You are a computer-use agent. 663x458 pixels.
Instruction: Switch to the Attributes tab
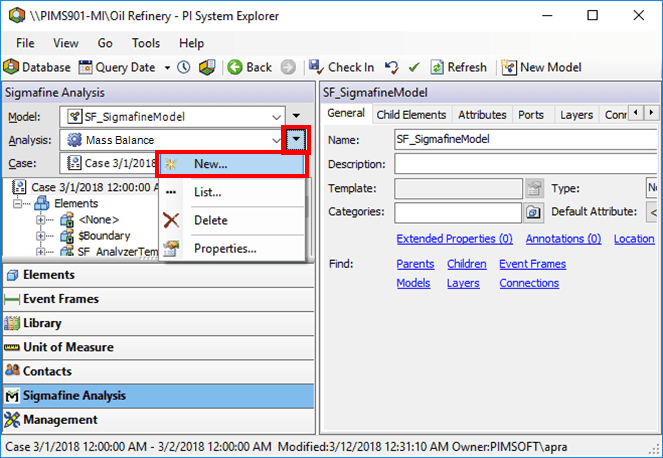(x=482, y=115)
